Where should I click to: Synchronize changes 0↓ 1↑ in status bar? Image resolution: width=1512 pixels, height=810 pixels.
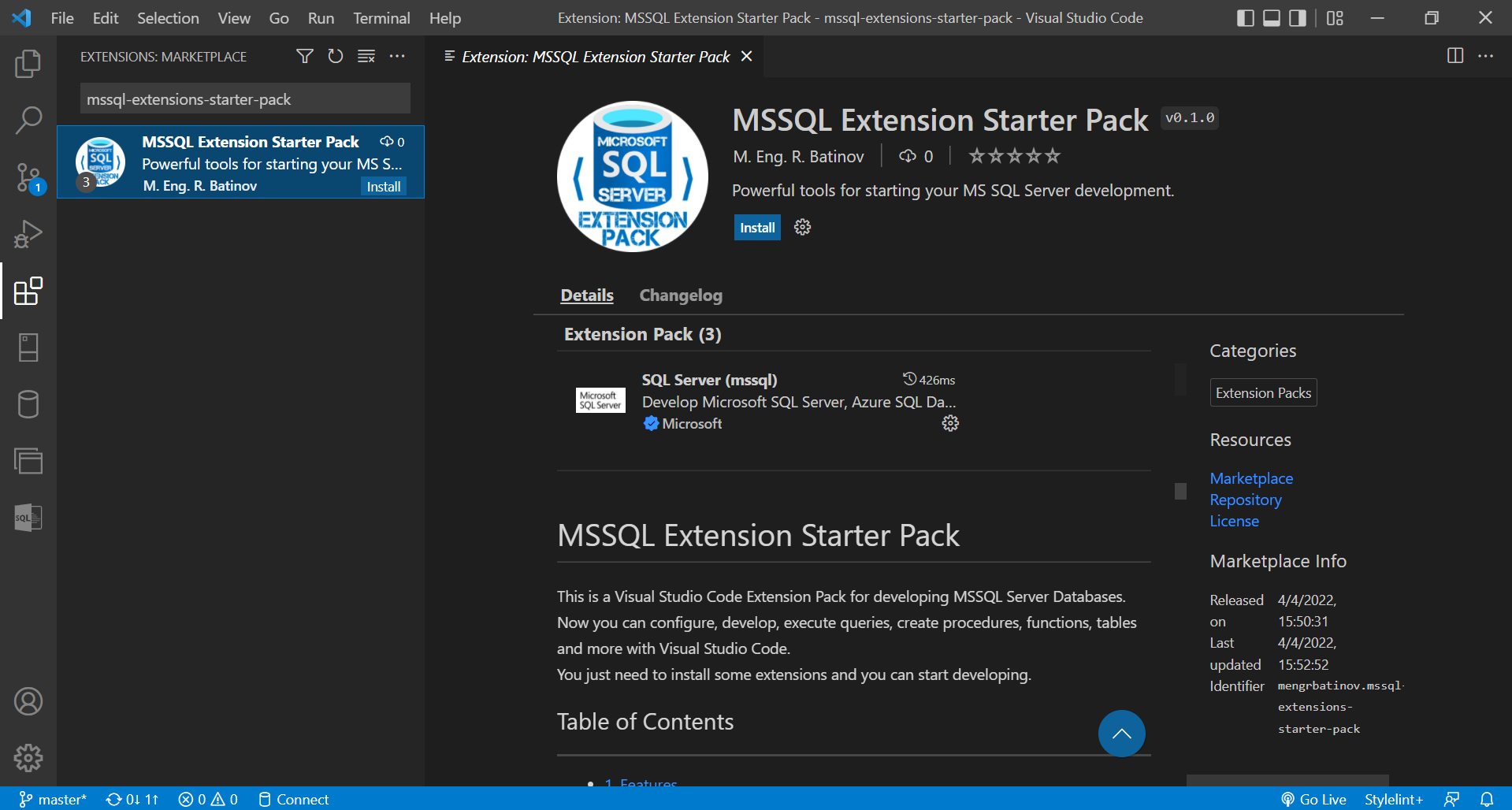(132, 799)
